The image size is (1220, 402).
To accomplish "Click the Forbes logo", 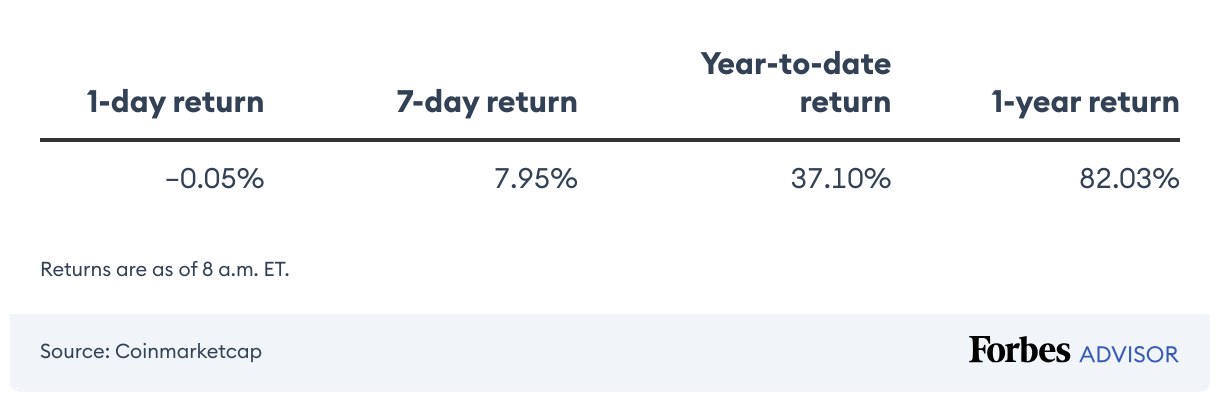I will (1019, 351).
